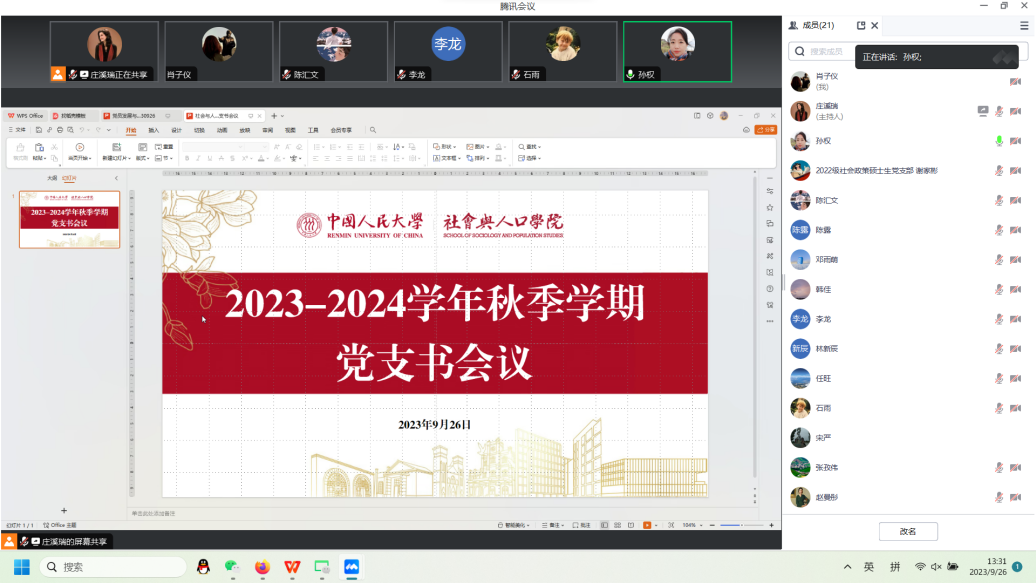Open WPS Office from the taskbar
Screen dimensions: 1036x583
coord(292,567)
